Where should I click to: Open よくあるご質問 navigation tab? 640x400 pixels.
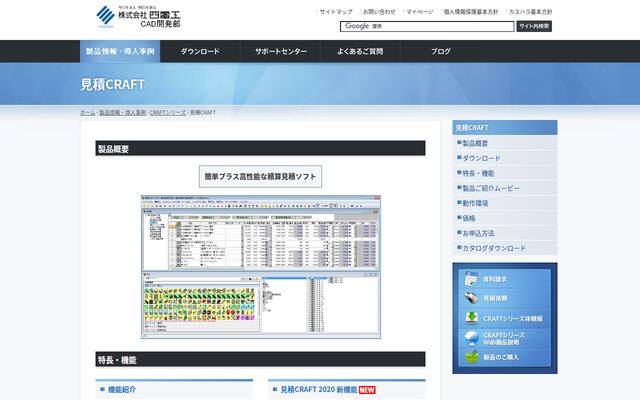click(360, 51)
